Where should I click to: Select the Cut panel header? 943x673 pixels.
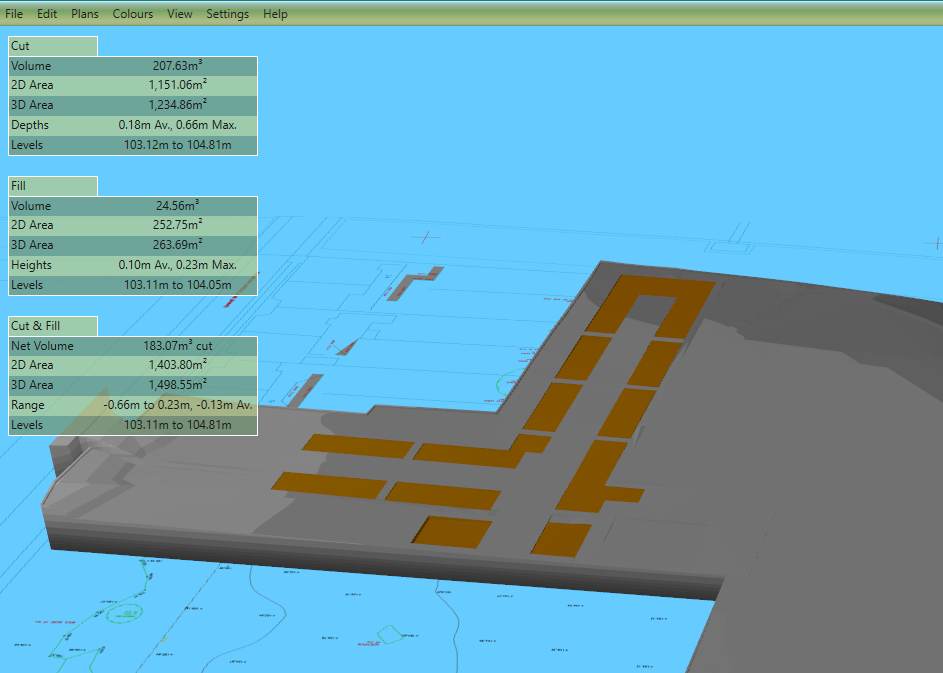[x=53, y=46]
